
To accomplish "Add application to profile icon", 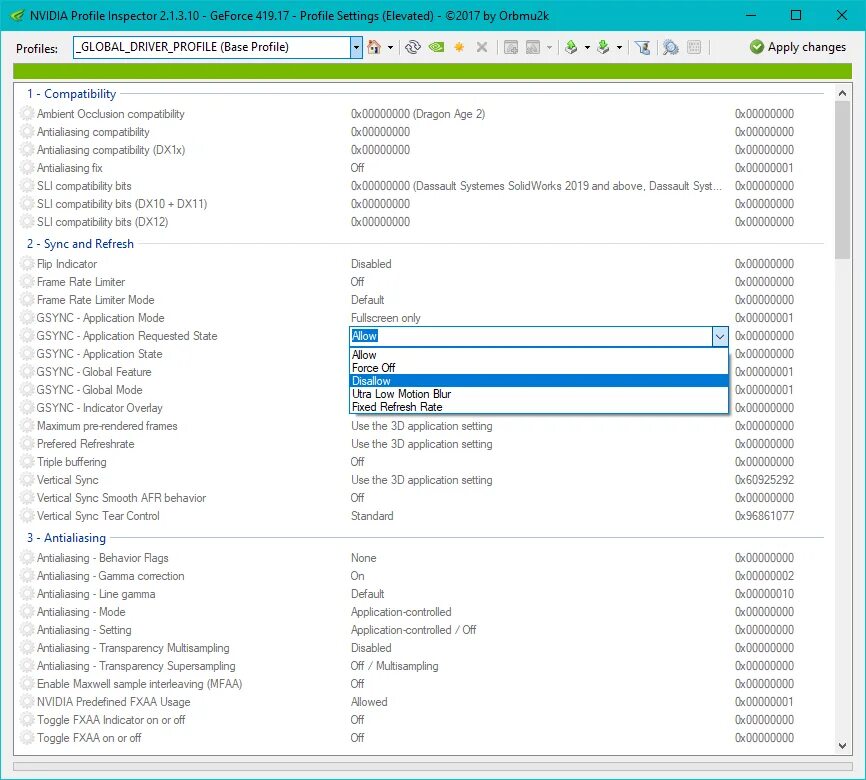I will [x=511, y=47].
